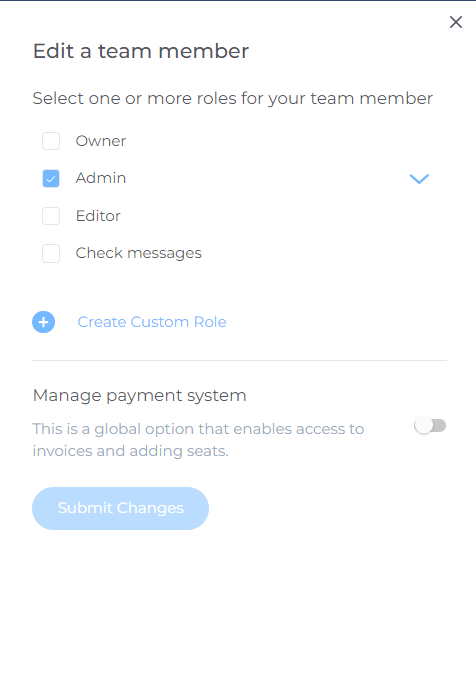
Task: Select the Check messages label text
Action: tap(138, 253)
